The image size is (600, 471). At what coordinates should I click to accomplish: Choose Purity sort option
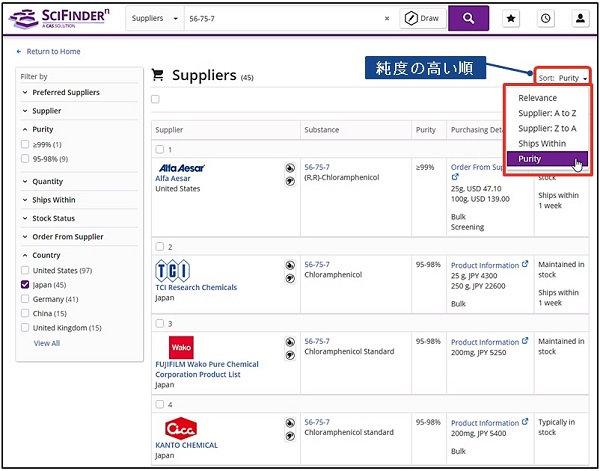(x=547, y=159)
